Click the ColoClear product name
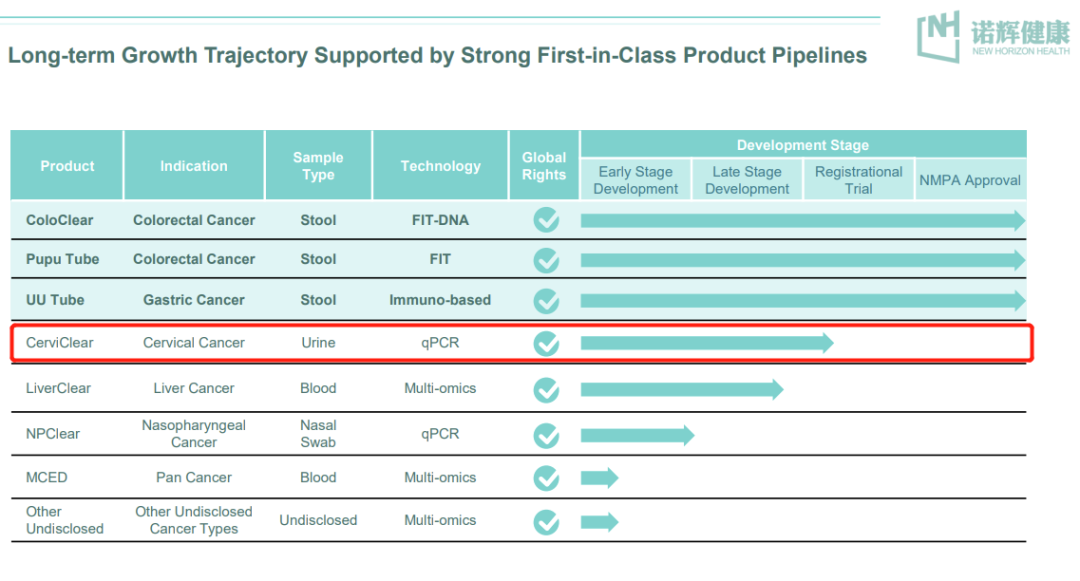The image size is (1080, 581). [x=60, y=220]
